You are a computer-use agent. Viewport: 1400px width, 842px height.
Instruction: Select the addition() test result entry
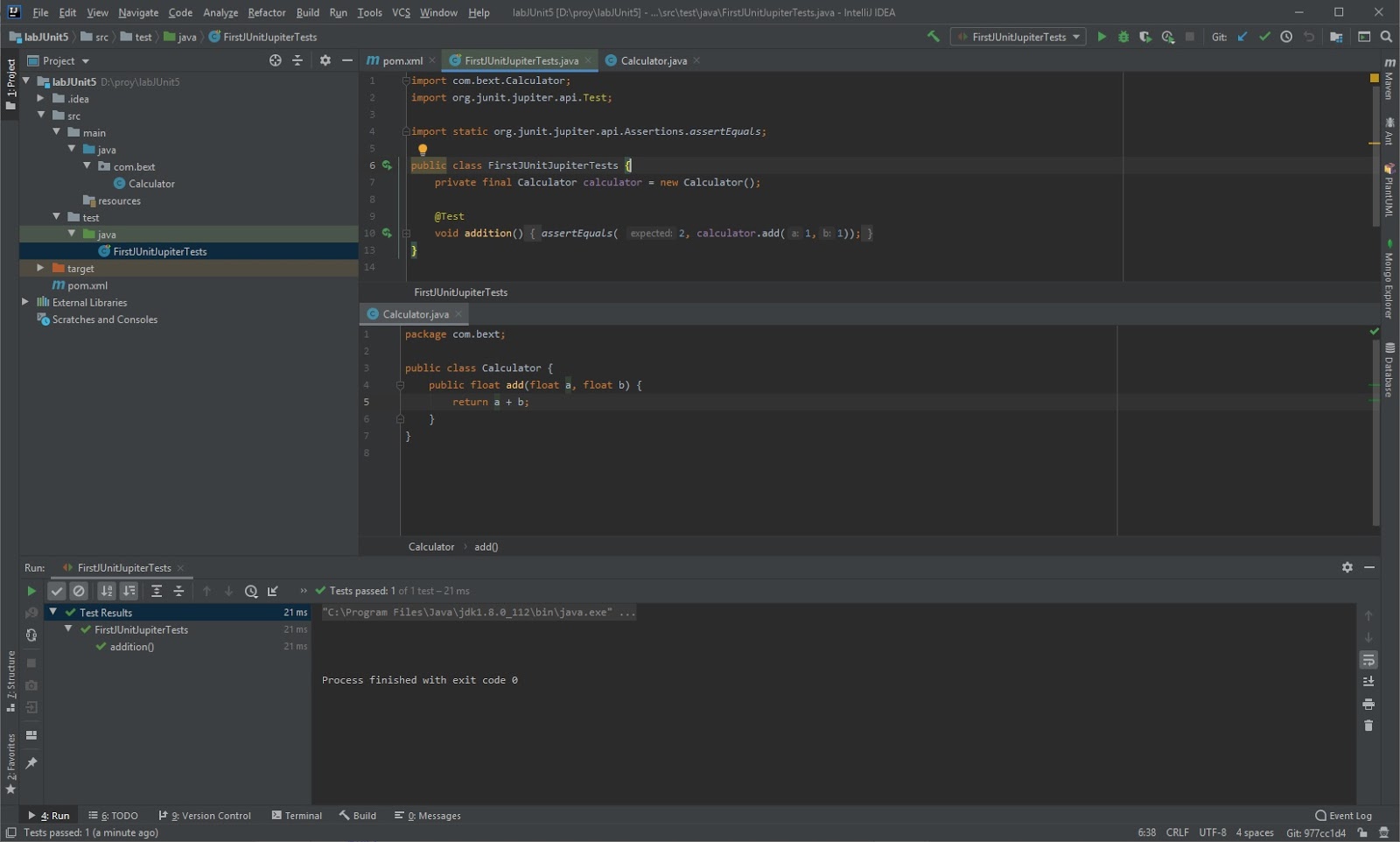(x=131, y=647)
